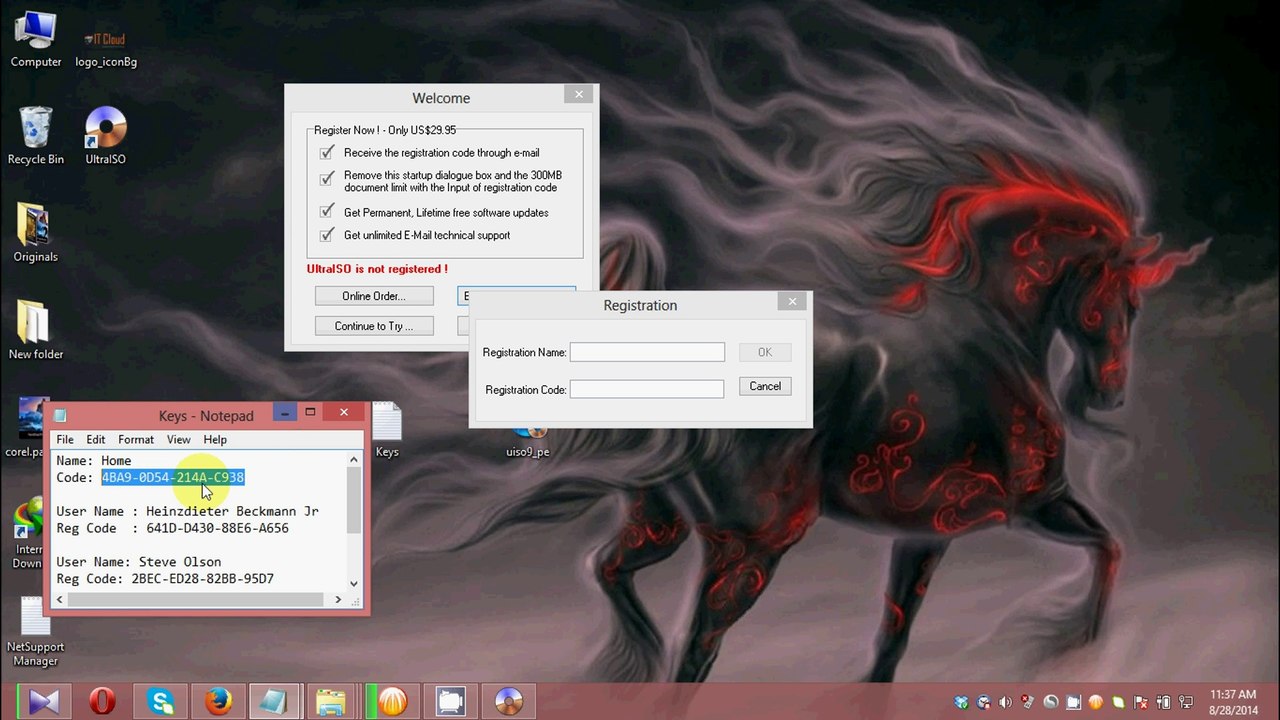Click the taskbar clock showing 11:37 AM
This screenshot has width=1280, height=720.
point(1233,702)
